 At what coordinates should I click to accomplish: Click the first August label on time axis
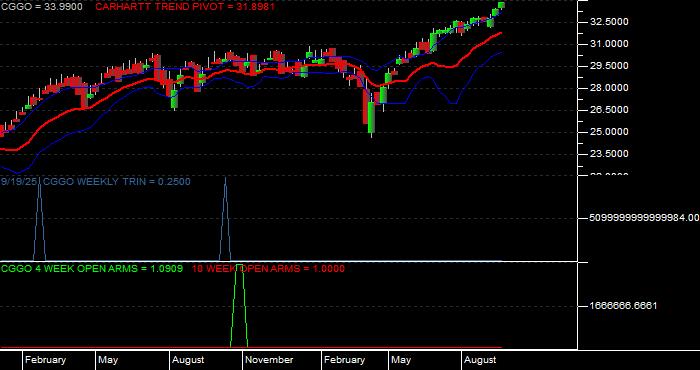point(188,360)
